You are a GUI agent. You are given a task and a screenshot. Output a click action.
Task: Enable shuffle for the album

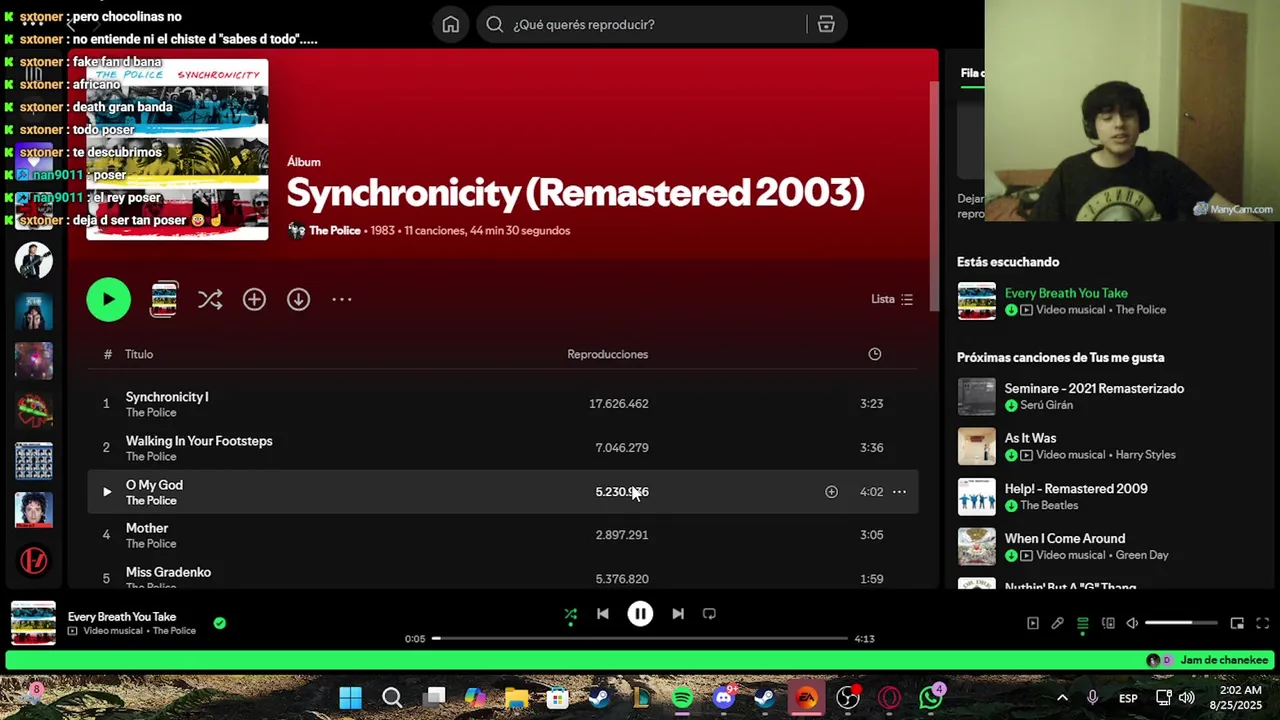(210, 299)
